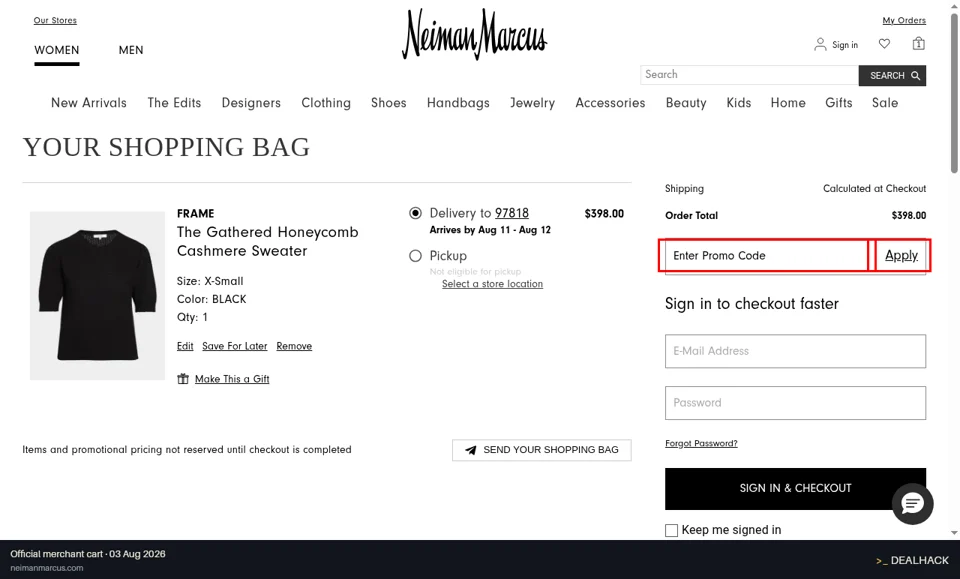The width and height of the screenshot is (960, 579).
Task: Click SEND YOUR SHOPPING BAG button
Action: coord(542,450)
